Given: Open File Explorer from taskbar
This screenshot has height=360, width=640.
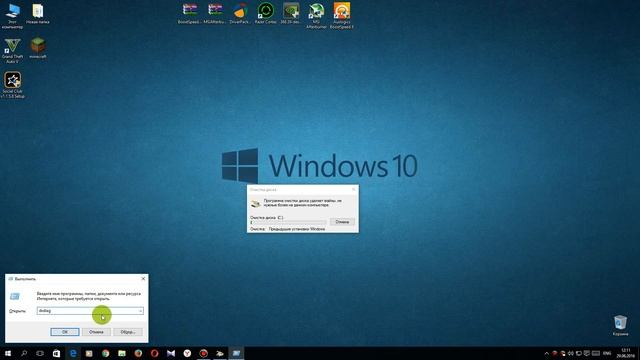Looking at the screenshot, I should pos(122,353).
